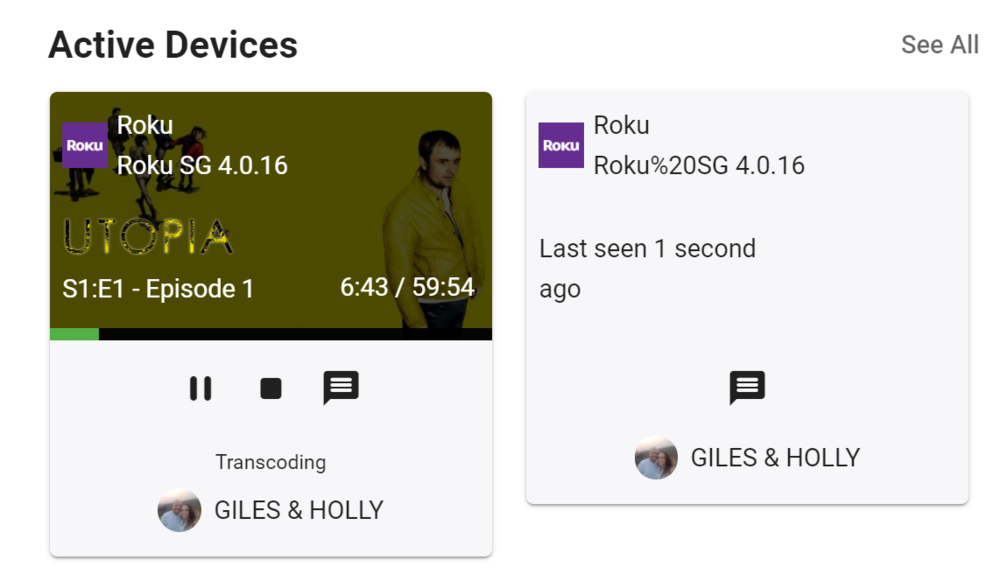Open user avatar below the Transcoding label
1000x574 pixels.
coord(180,510)
